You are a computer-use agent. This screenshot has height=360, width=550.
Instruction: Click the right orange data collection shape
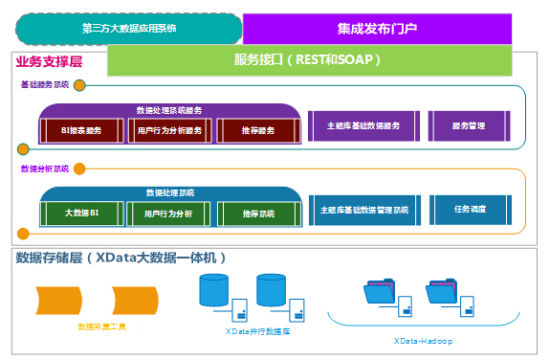pos(135,300)
